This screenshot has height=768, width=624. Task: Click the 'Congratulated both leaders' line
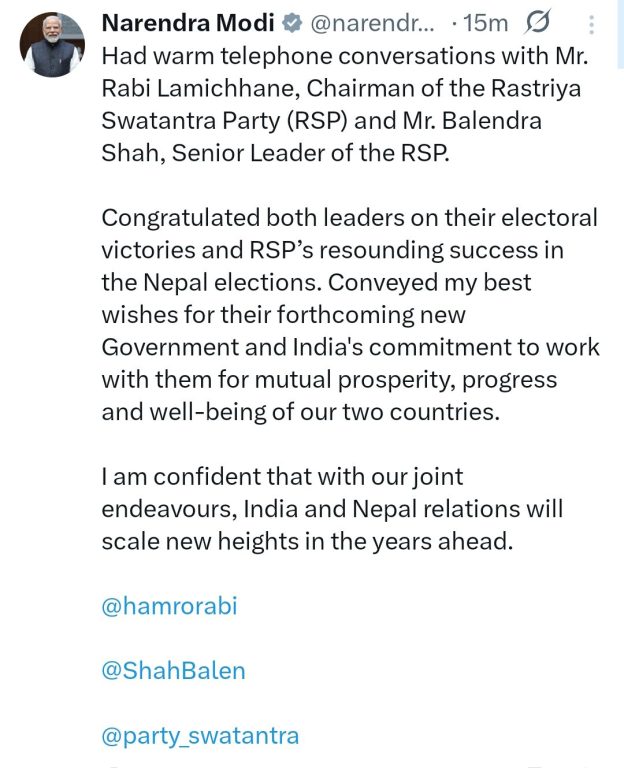tap(349, 217)
